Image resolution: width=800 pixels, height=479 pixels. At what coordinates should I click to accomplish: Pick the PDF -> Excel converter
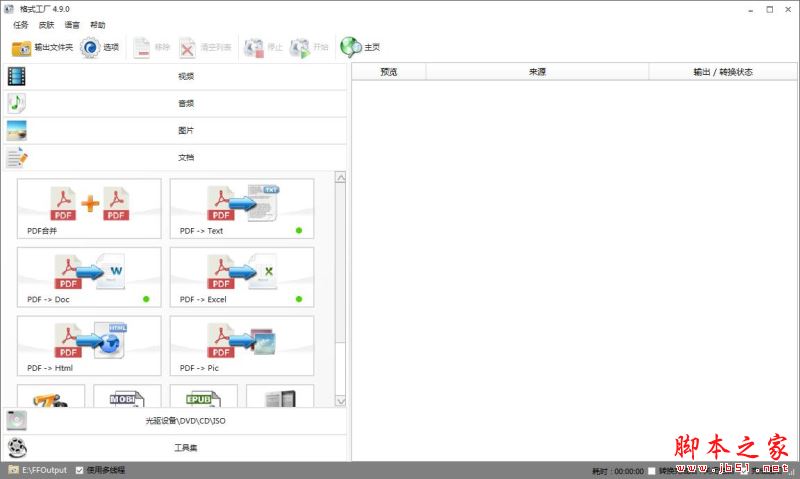click(241, 277)
